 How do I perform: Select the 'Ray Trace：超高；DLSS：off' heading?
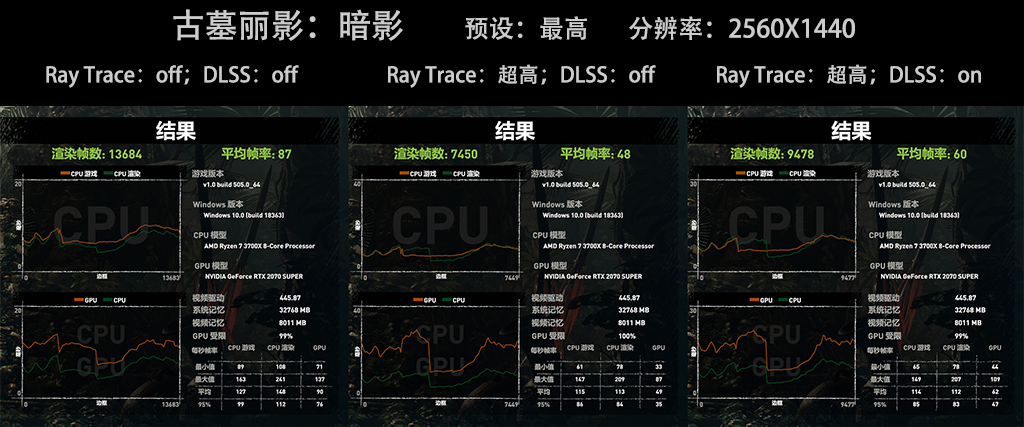[521, 75]
